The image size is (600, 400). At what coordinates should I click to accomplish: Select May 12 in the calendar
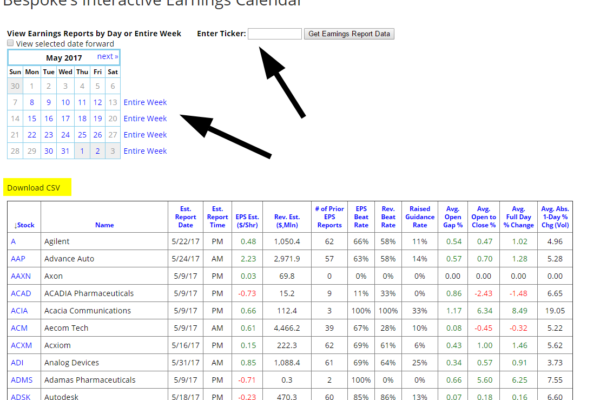(98, 102)
